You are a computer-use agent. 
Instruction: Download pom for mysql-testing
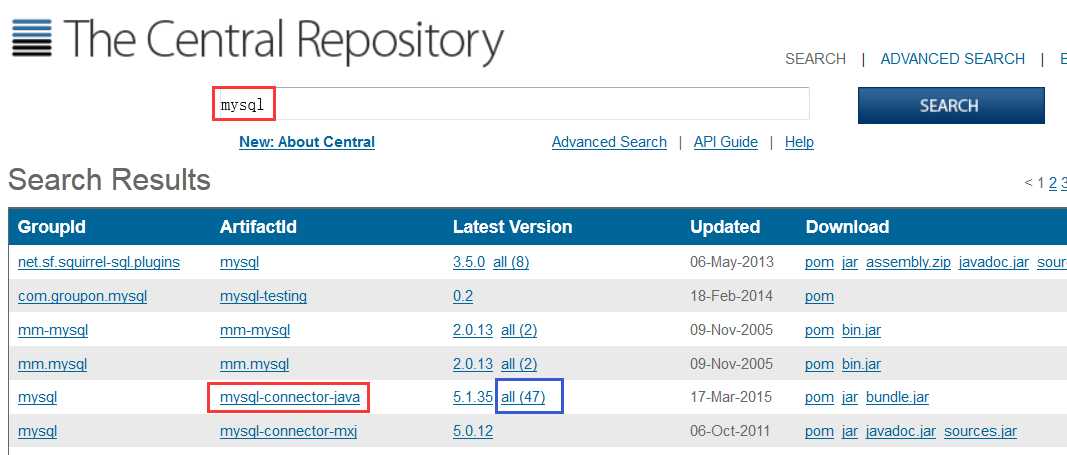coord(819,297)
